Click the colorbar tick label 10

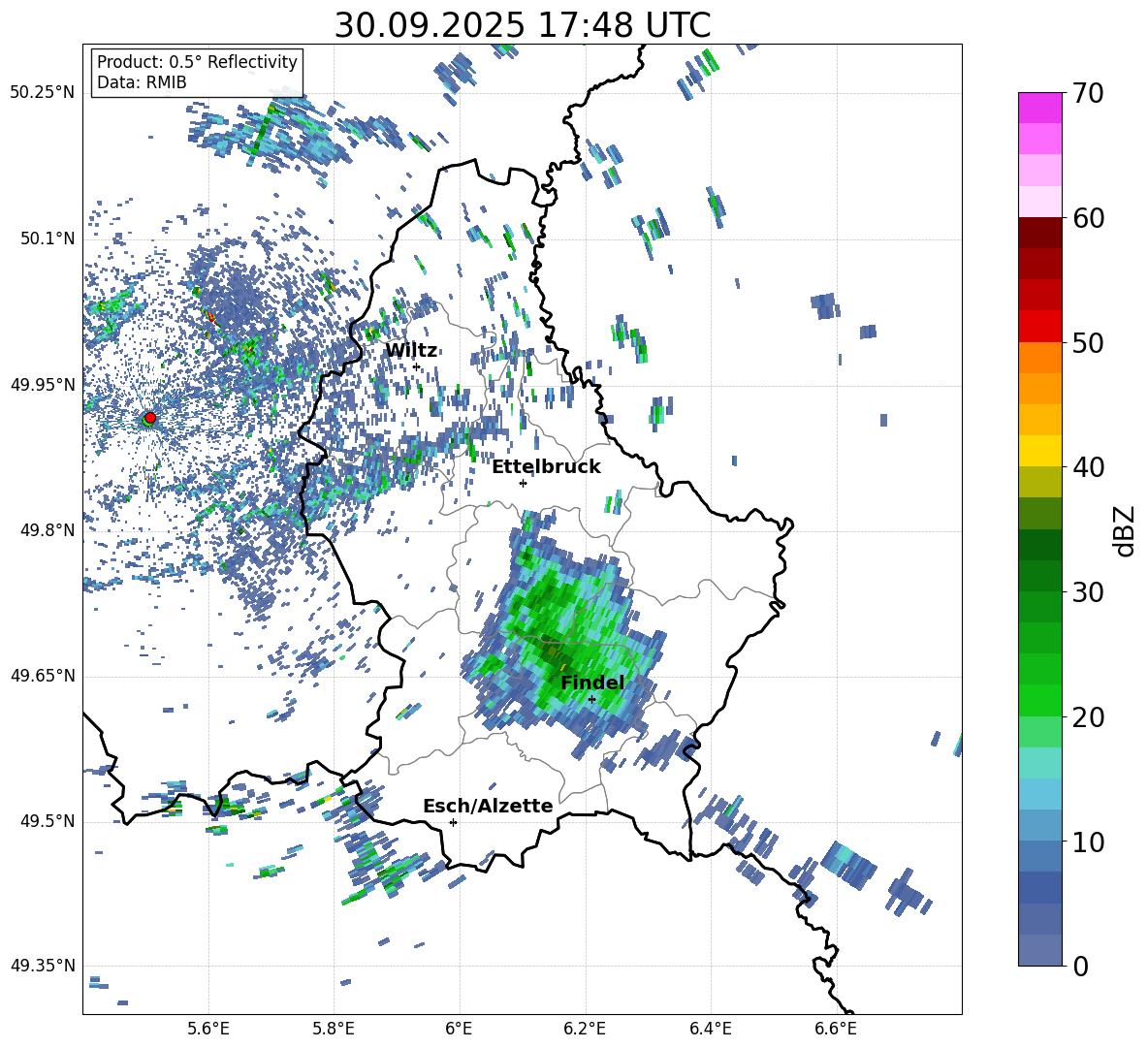[x=1088, y=842]
